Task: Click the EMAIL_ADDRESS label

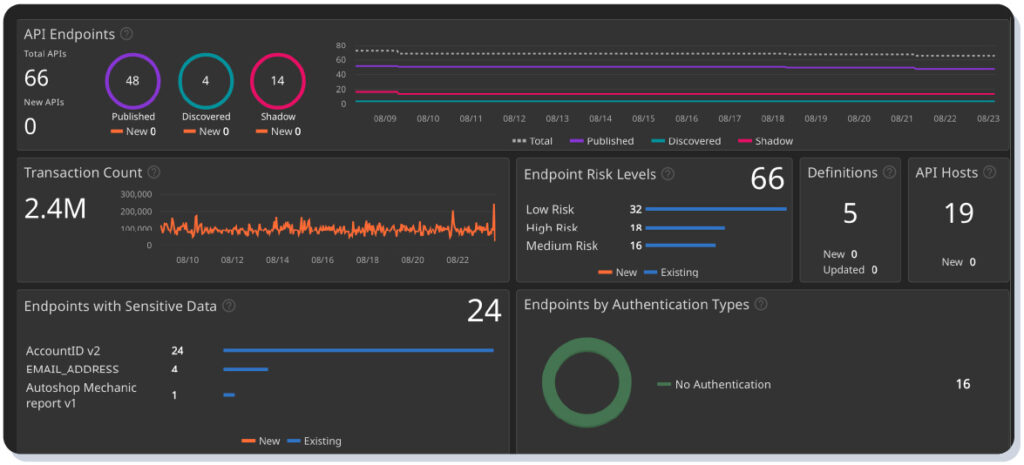Action: (72, 370)
